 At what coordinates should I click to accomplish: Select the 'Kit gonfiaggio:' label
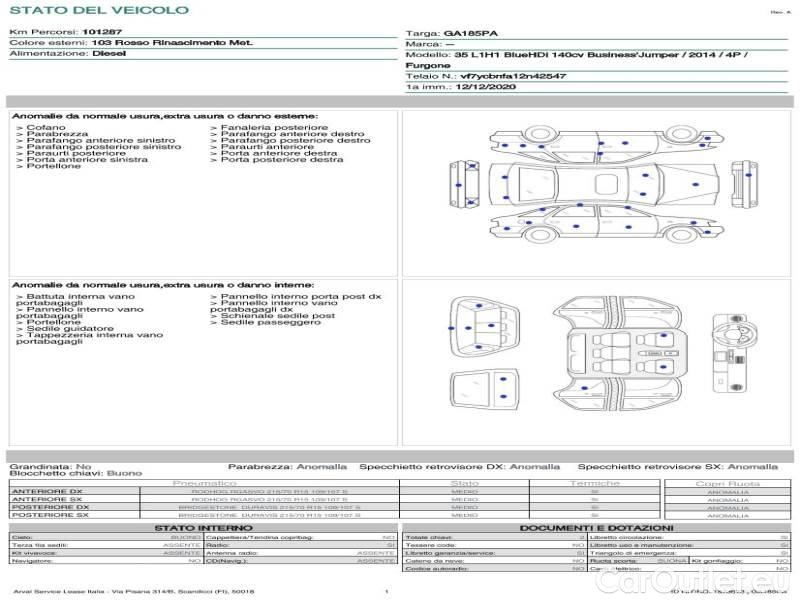click(717, 561)
